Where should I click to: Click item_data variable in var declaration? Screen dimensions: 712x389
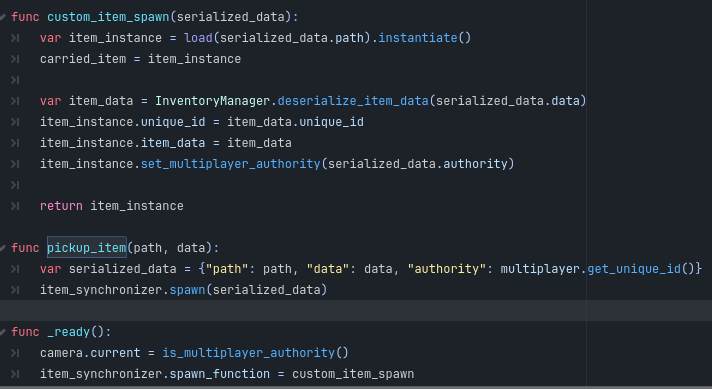click(x=101, y=101)
